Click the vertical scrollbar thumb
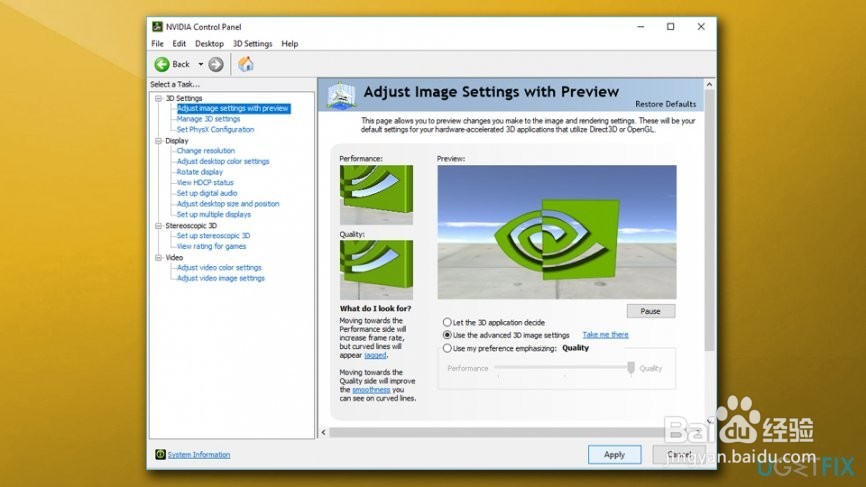866x487 pixels. point(710,220)
